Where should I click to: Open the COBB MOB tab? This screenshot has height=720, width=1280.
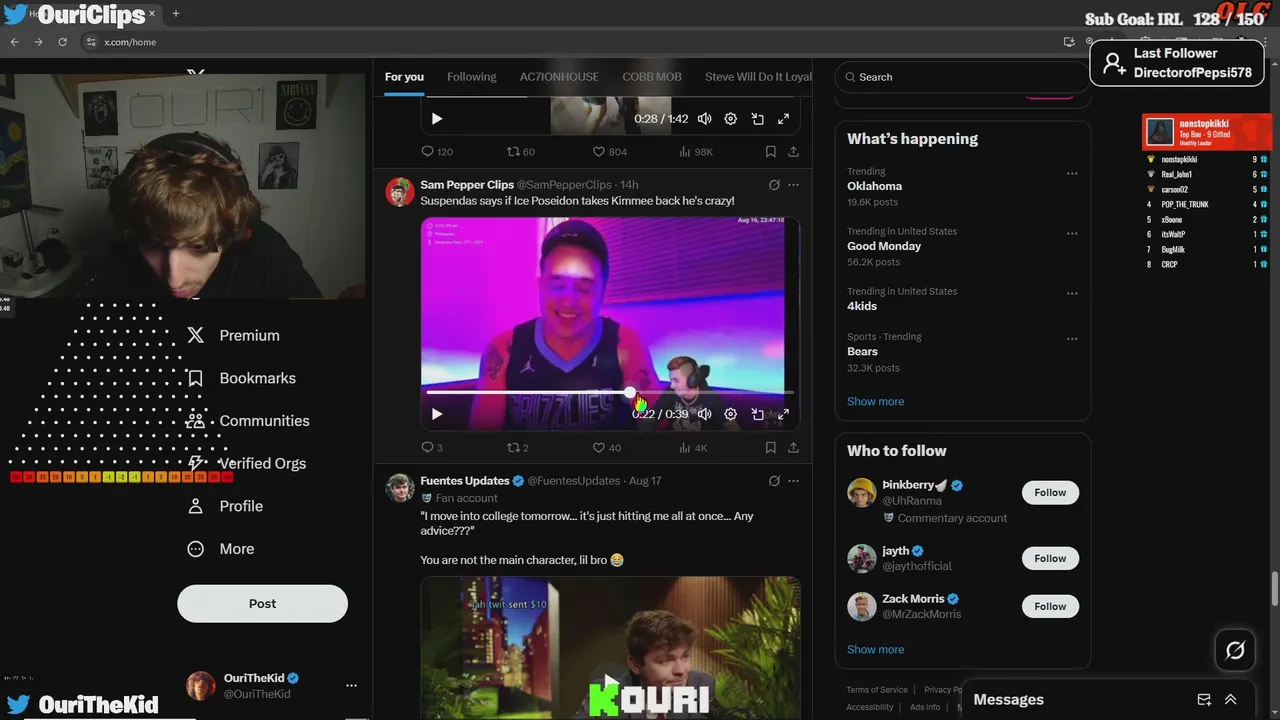pos(652,77)
